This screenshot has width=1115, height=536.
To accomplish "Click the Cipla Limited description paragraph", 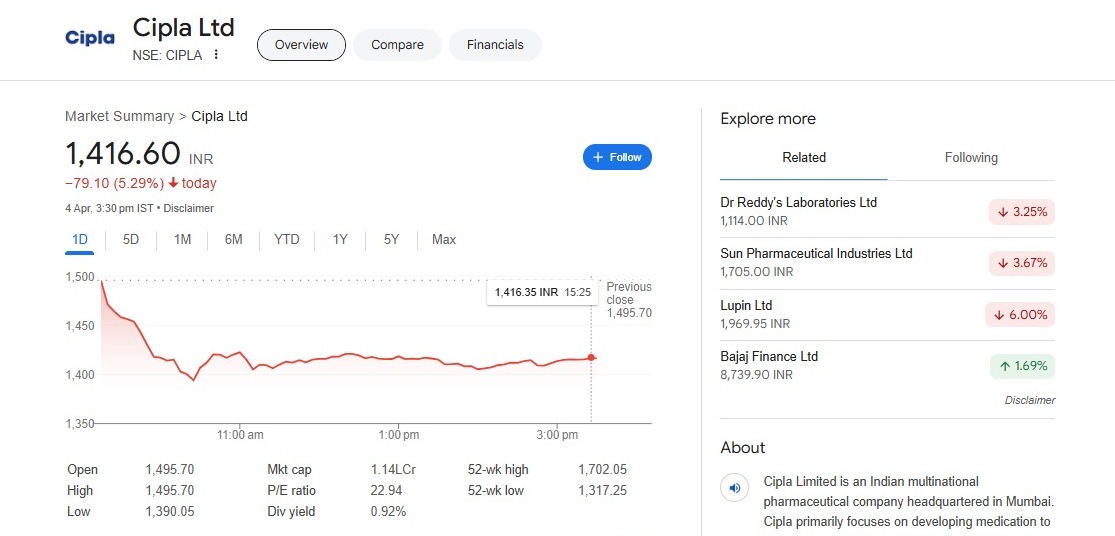I will point(908,502).
